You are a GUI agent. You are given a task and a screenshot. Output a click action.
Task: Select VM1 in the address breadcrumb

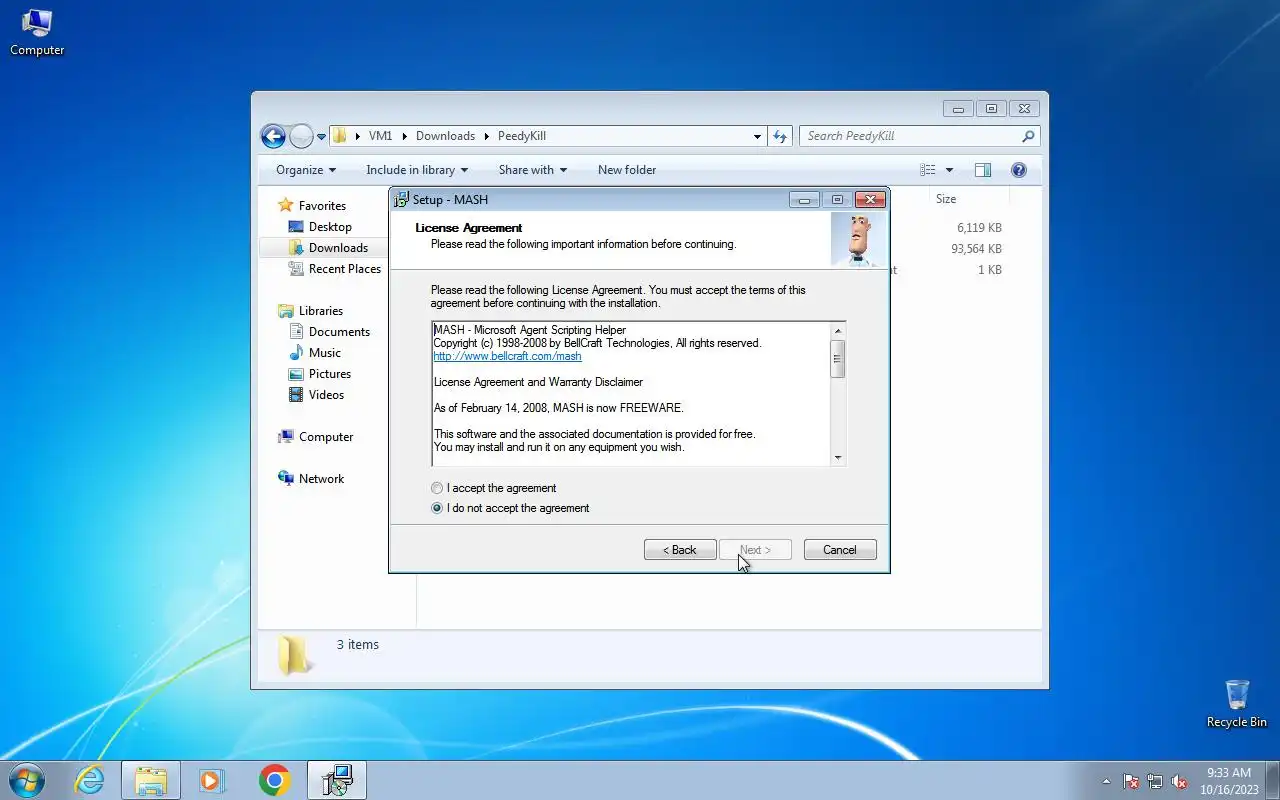pyautogui.click(x=380, y=136)
